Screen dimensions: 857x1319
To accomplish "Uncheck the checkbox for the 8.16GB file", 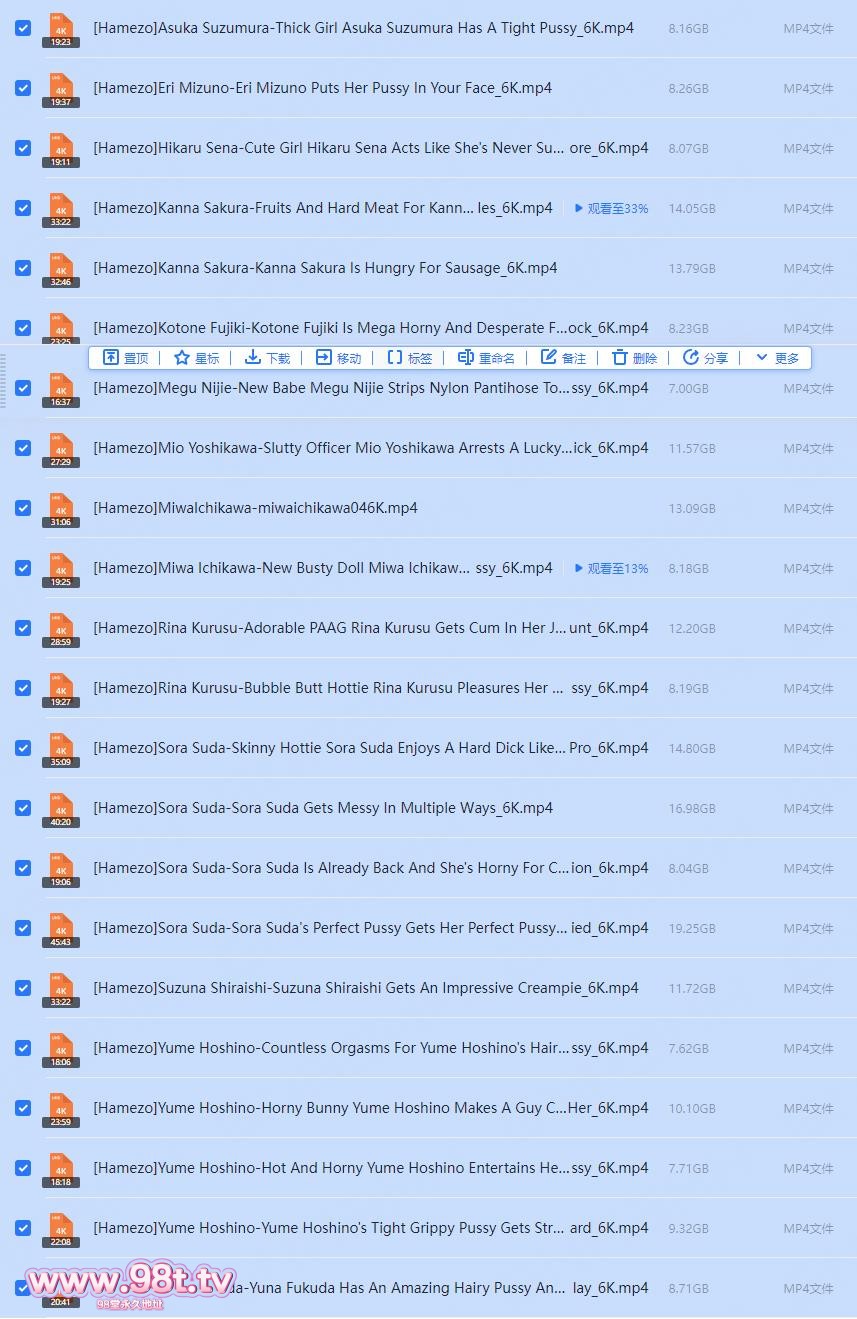I will (23, 28).
